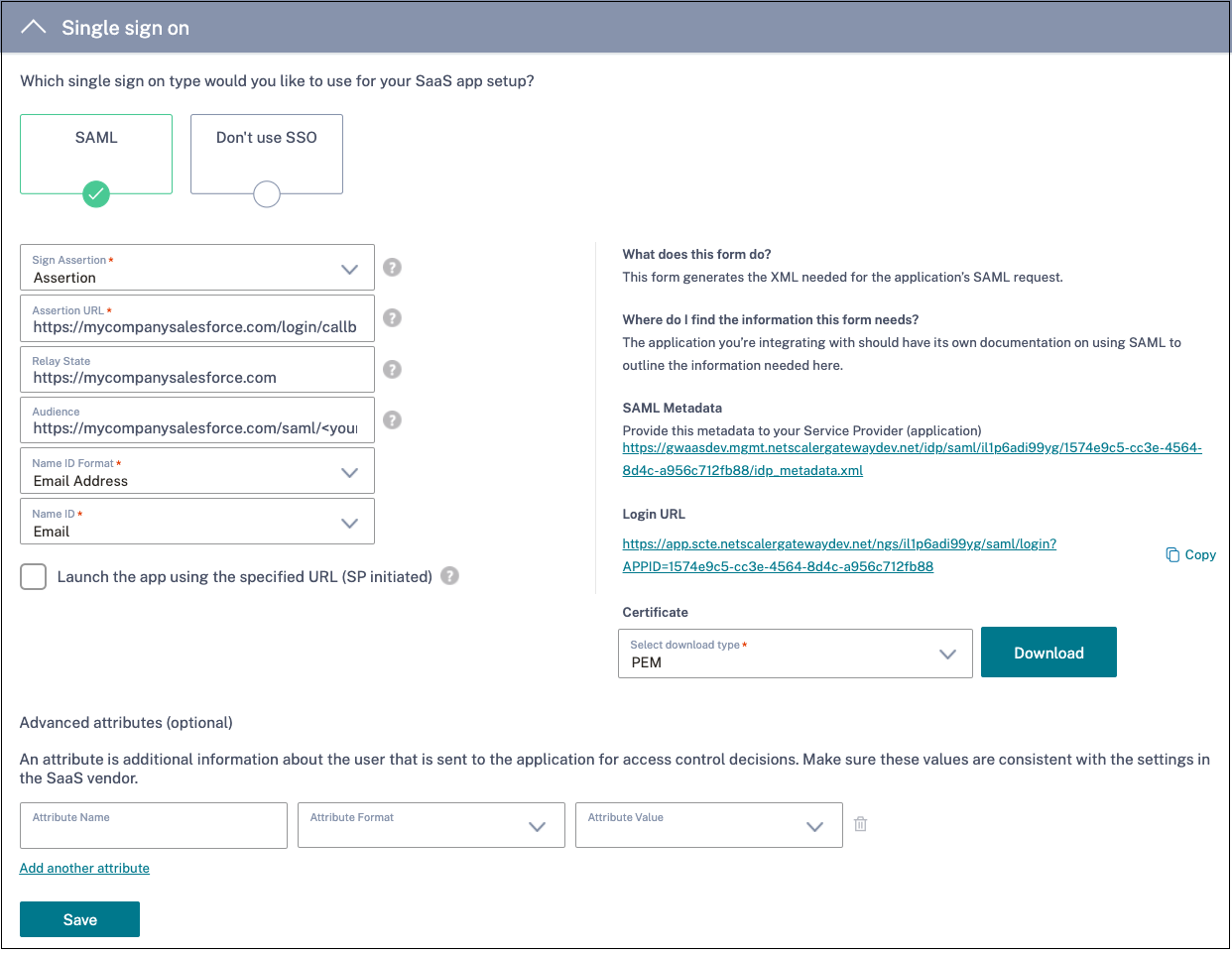
Task: Click Add another attribute link
Action: click(84, 868)
